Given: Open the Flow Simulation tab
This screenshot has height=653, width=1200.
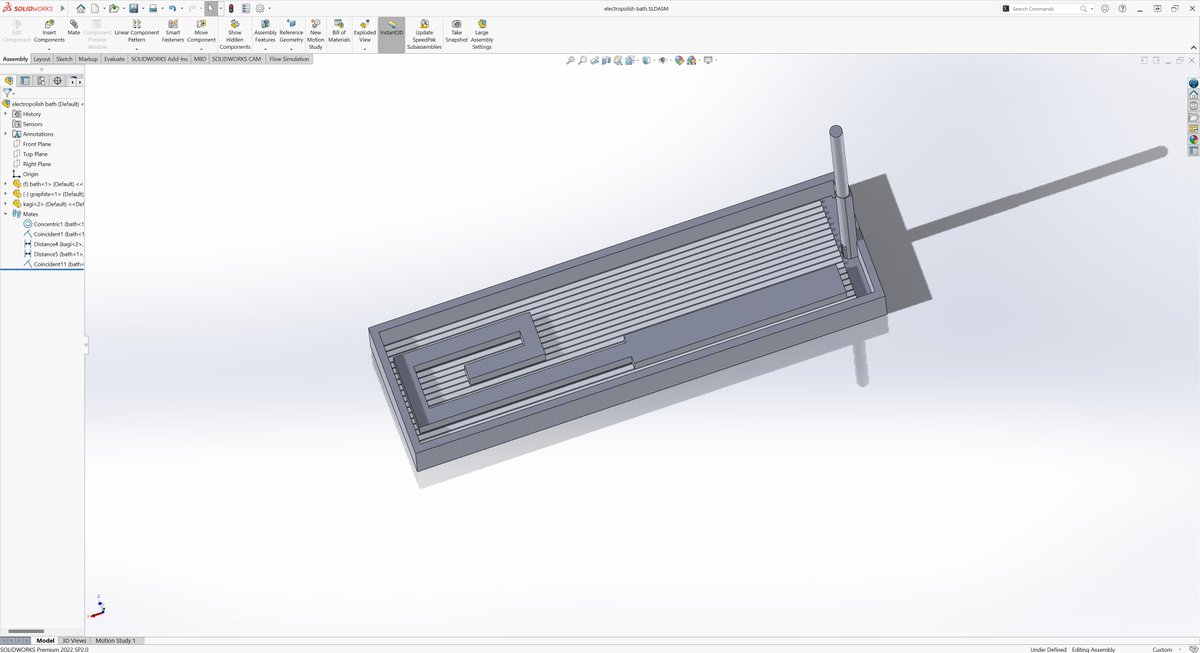Looking at the screenshot, I should tap(289, 59).
